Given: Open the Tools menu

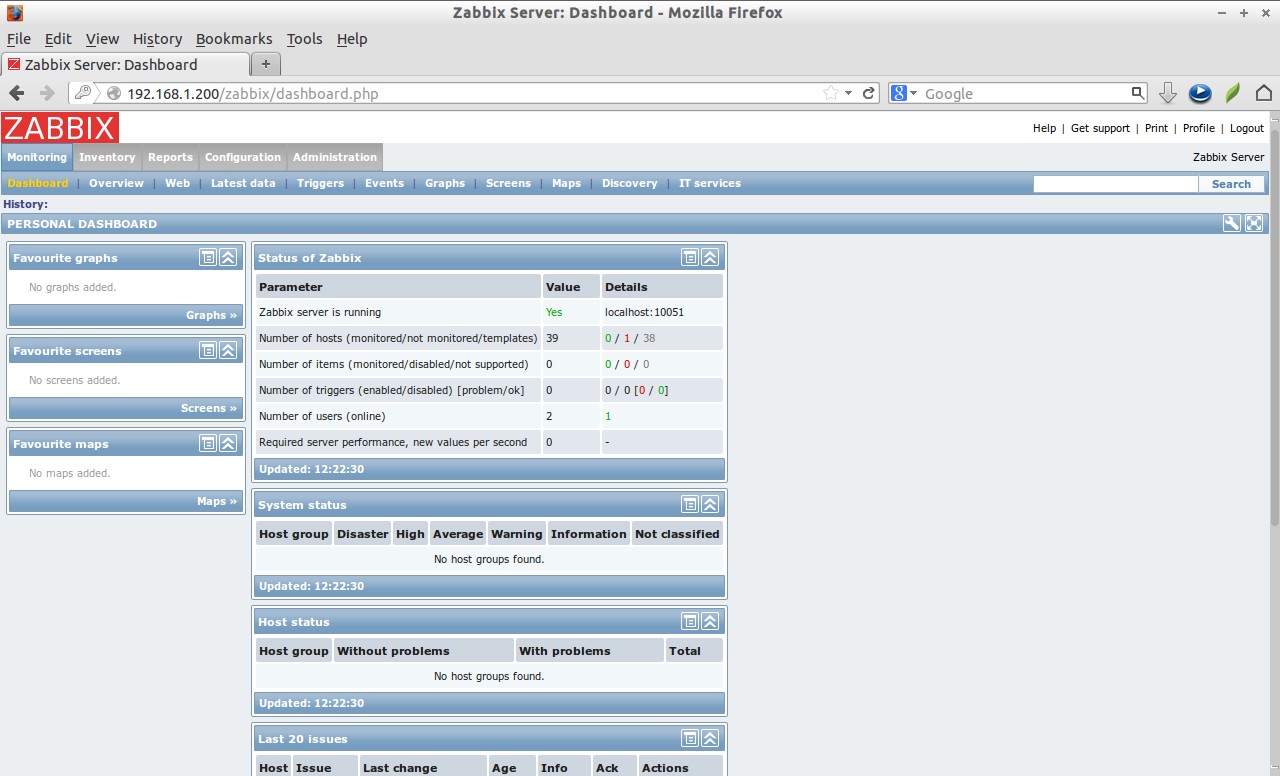Looking at the screenshot, I should click(x=304, y=39).
